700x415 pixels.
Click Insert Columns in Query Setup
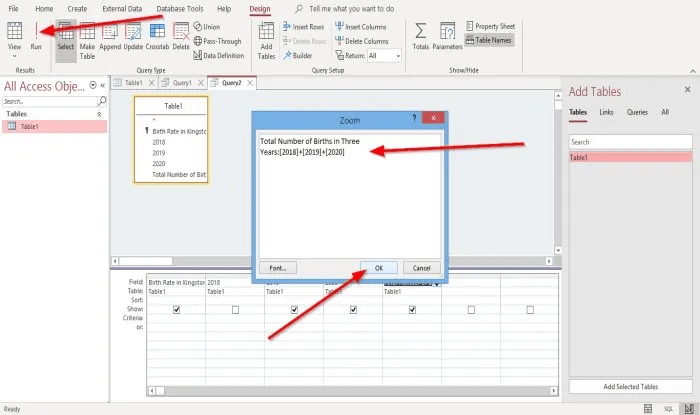[361, 27]
